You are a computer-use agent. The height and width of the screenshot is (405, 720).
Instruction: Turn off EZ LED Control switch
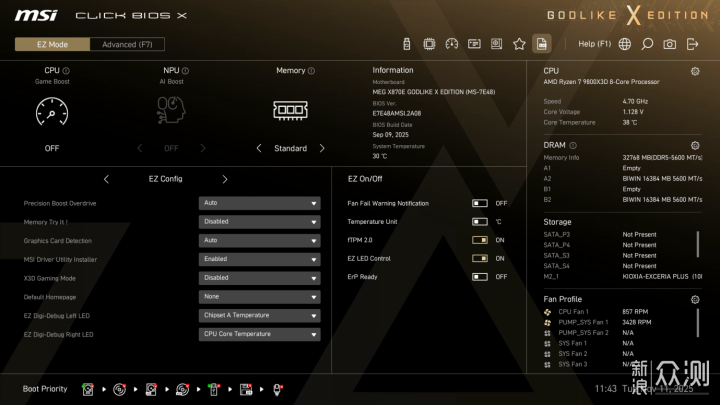tap(480, 259)
